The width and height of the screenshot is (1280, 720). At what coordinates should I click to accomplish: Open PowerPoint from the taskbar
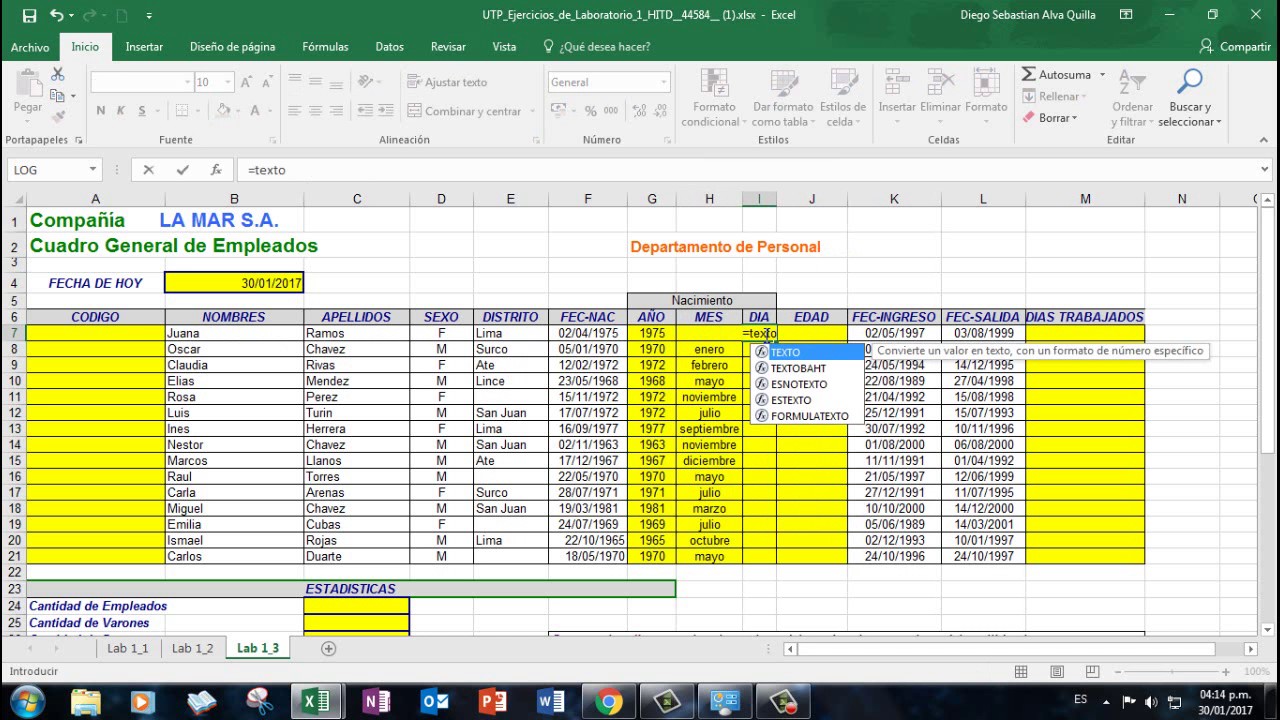click(x=493, y=702)
